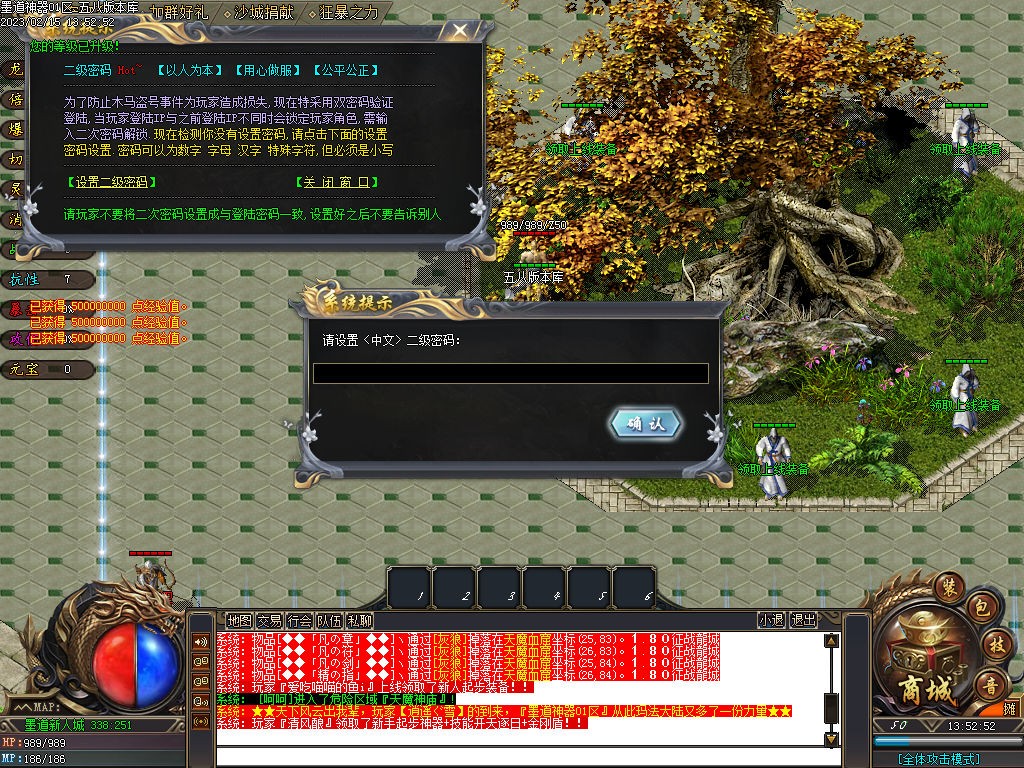Select quick slot 1

point(409,587)
